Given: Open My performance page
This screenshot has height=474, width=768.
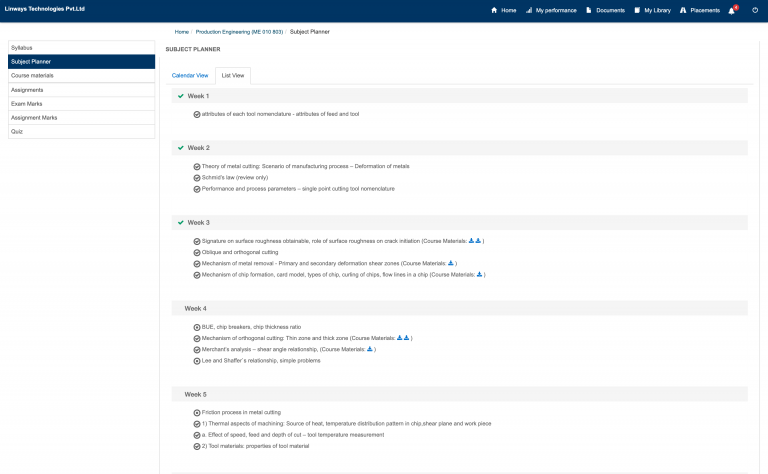Looking at the screenshot, I should (550, 10).
